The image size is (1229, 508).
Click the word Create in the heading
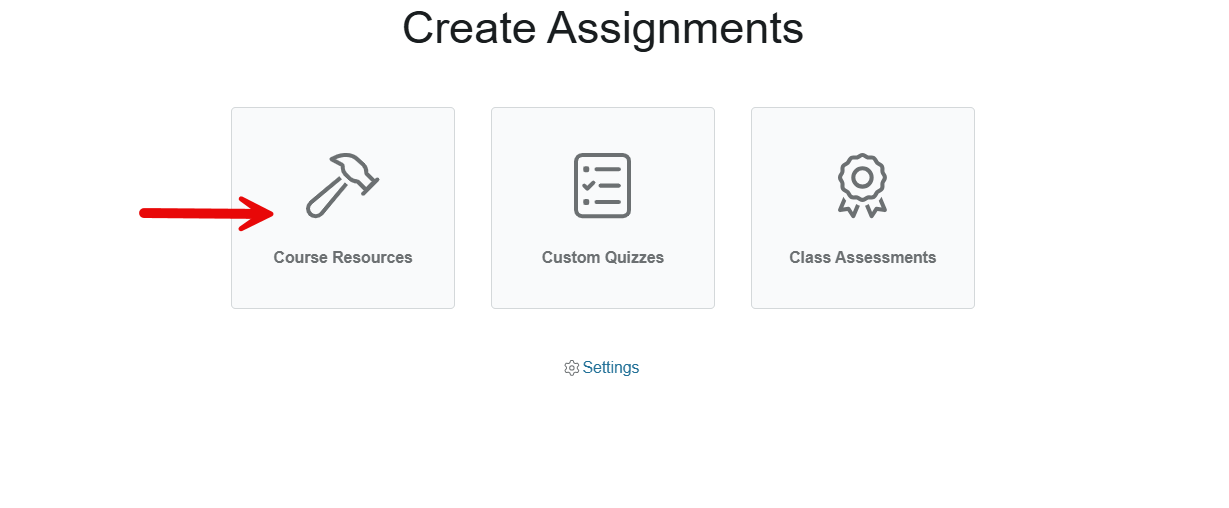coord(468,28)
